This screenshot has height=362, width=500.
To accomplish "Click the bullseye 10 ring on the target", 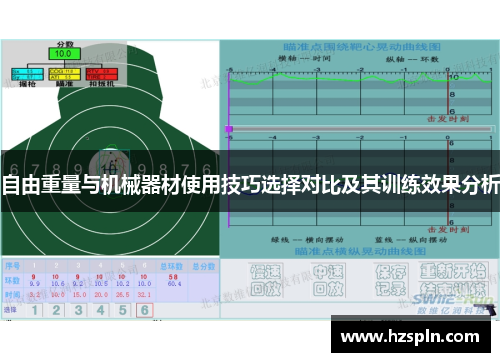I will pyautogui.click(x=110, y=168).
